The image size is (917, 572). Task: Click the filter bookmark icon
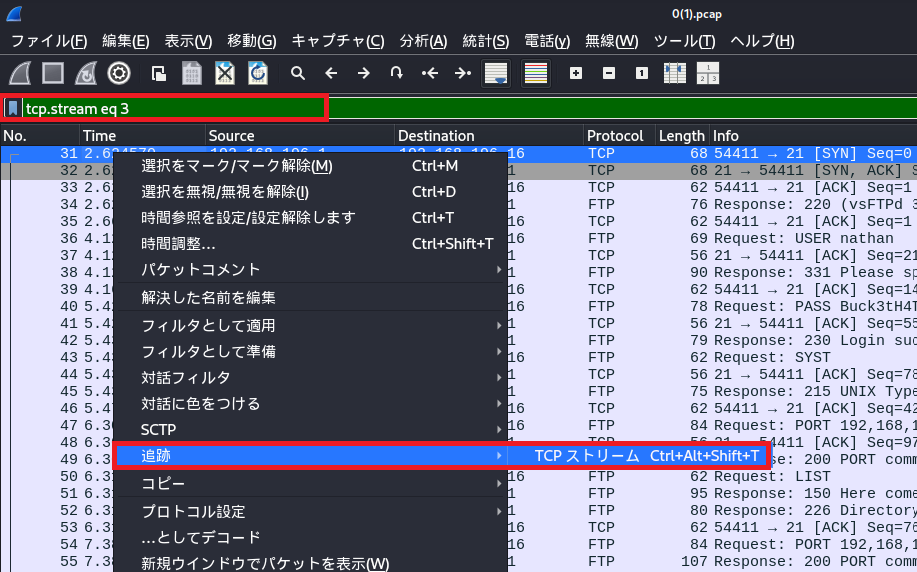click(x=13, y=108)
